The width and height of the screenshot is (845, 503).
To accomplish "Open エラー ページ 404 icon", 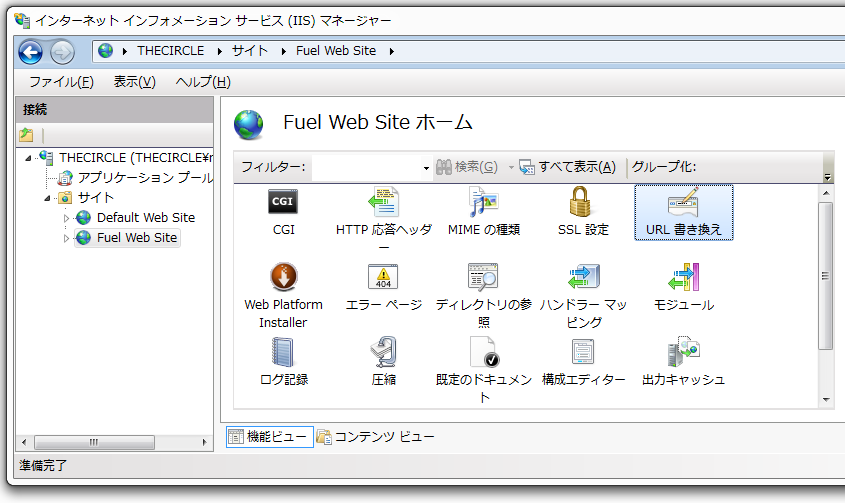I will coord(383,277).
